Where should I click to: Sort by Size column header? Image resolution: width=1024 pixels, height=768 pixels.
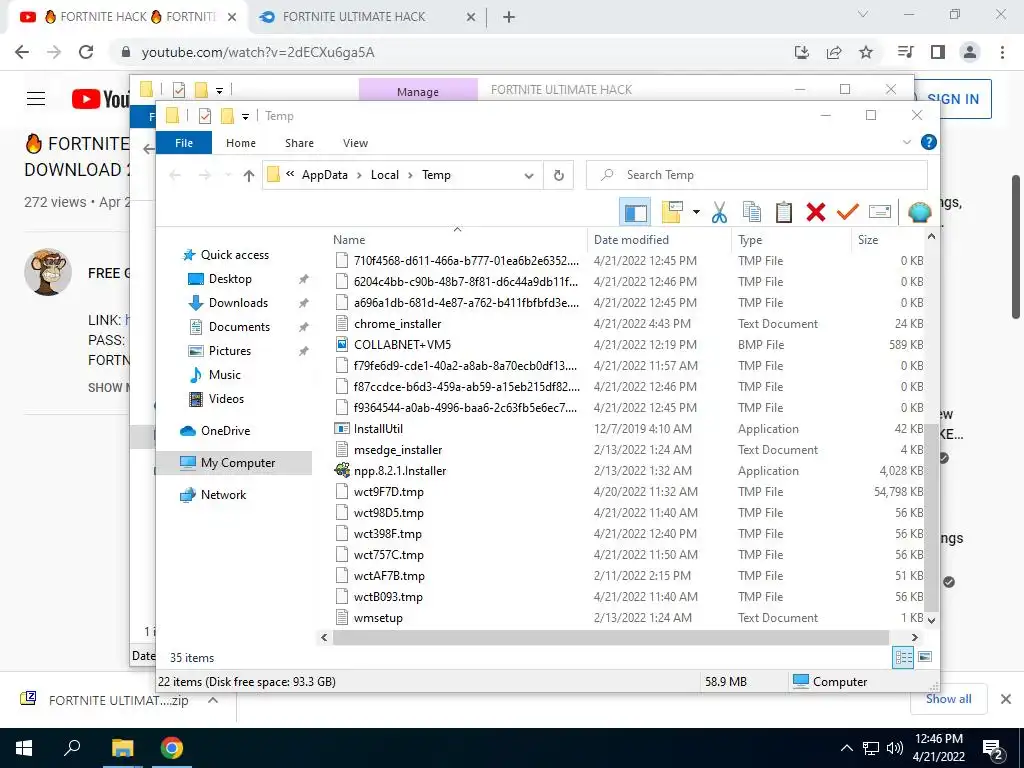(888, 240)
